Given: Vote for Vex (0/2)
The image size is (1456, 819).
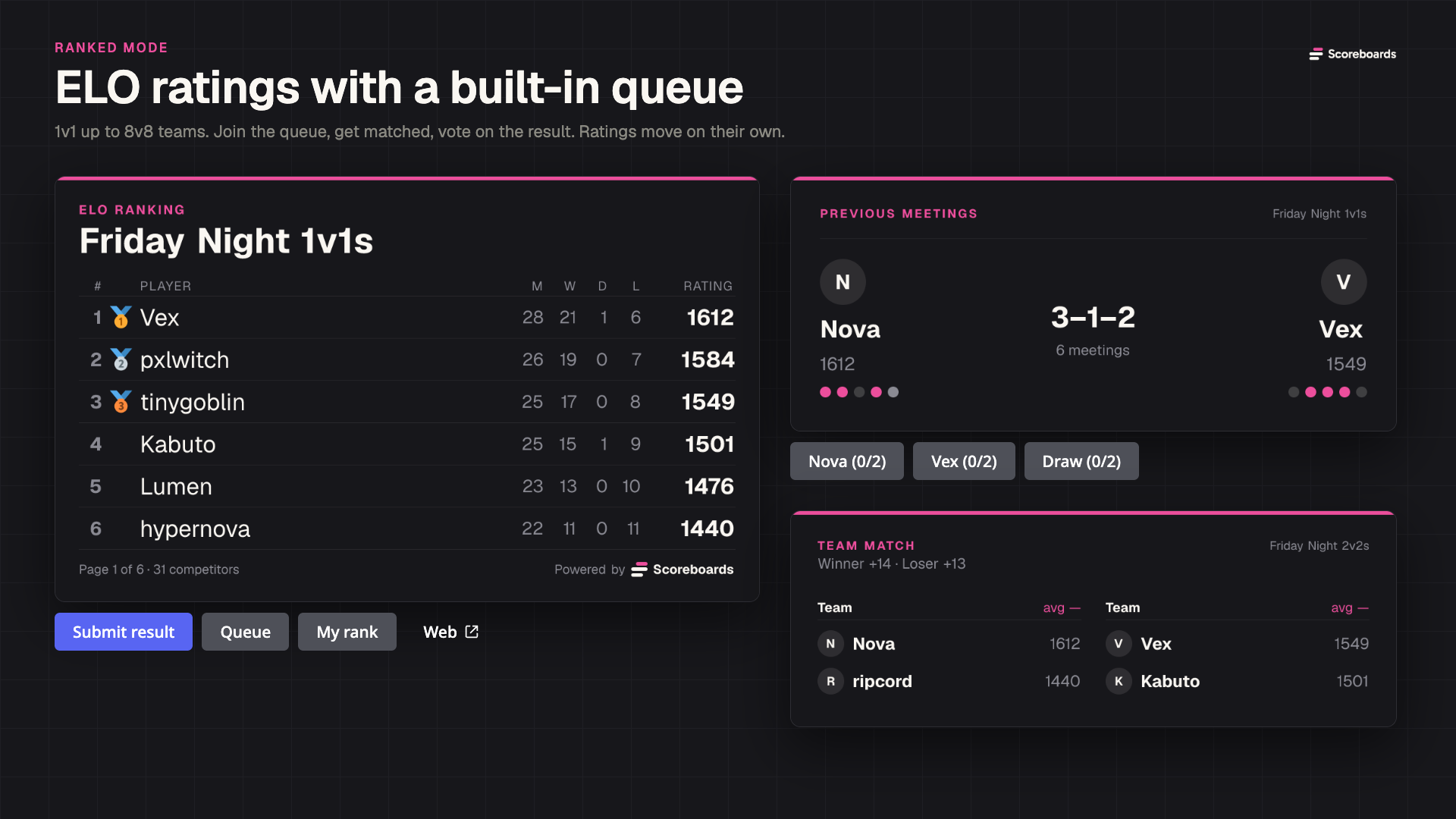Looking at the screenshot, I should [964, 461].
